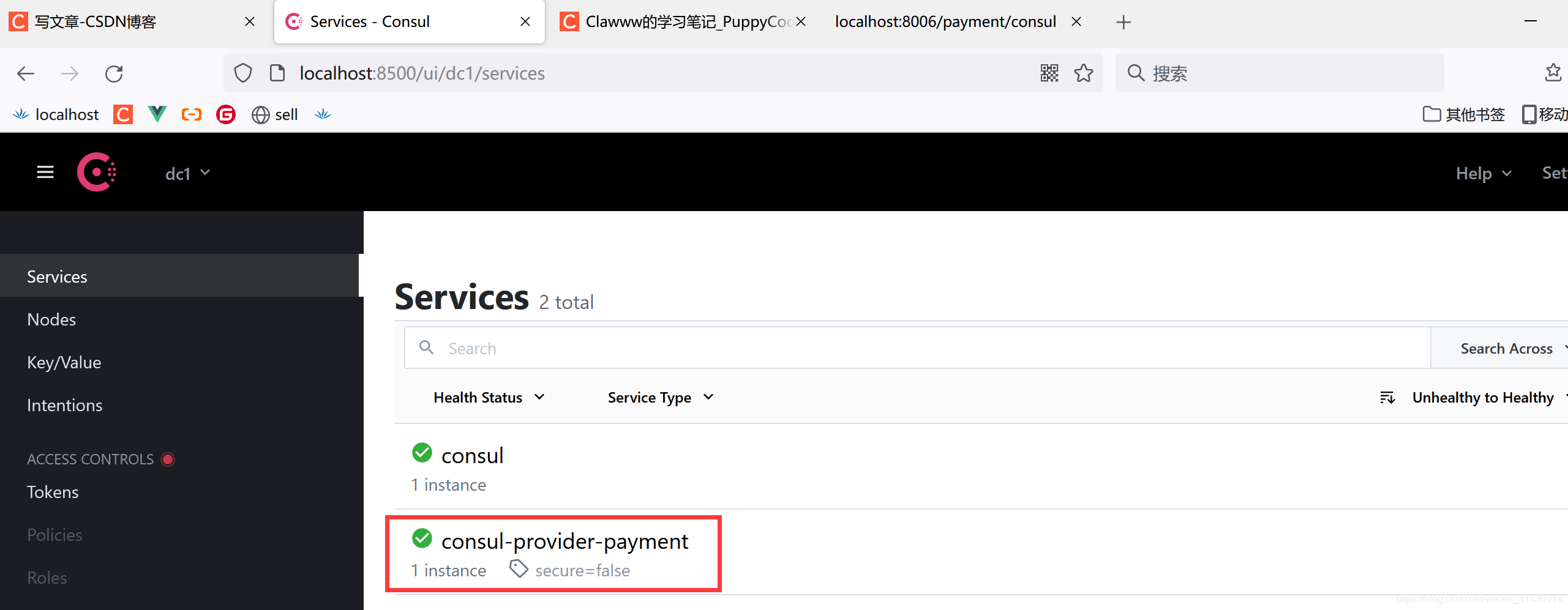
Task: Bookmark this page via star icon
Action: click(1083, 73)
